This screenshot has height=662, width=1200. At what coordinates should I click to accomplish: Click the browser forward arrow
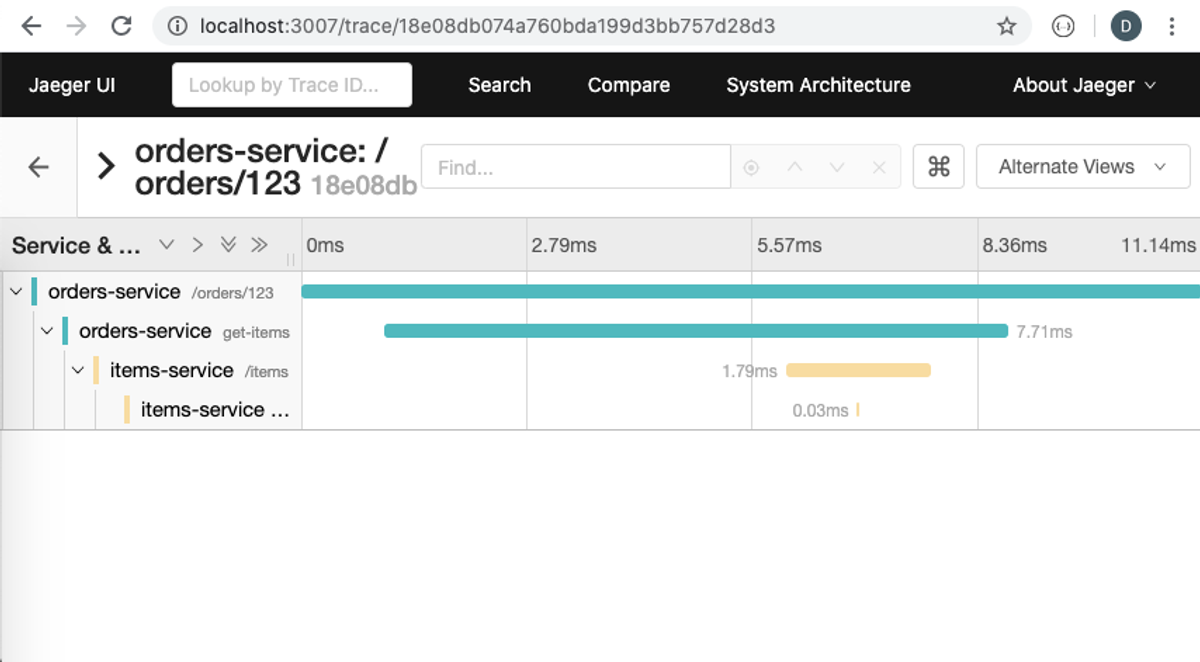coord(76,27)
